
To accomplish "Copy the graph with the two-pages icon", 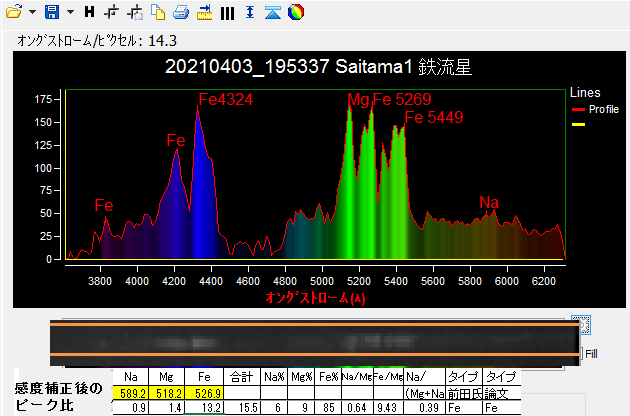I will point(158,12).
